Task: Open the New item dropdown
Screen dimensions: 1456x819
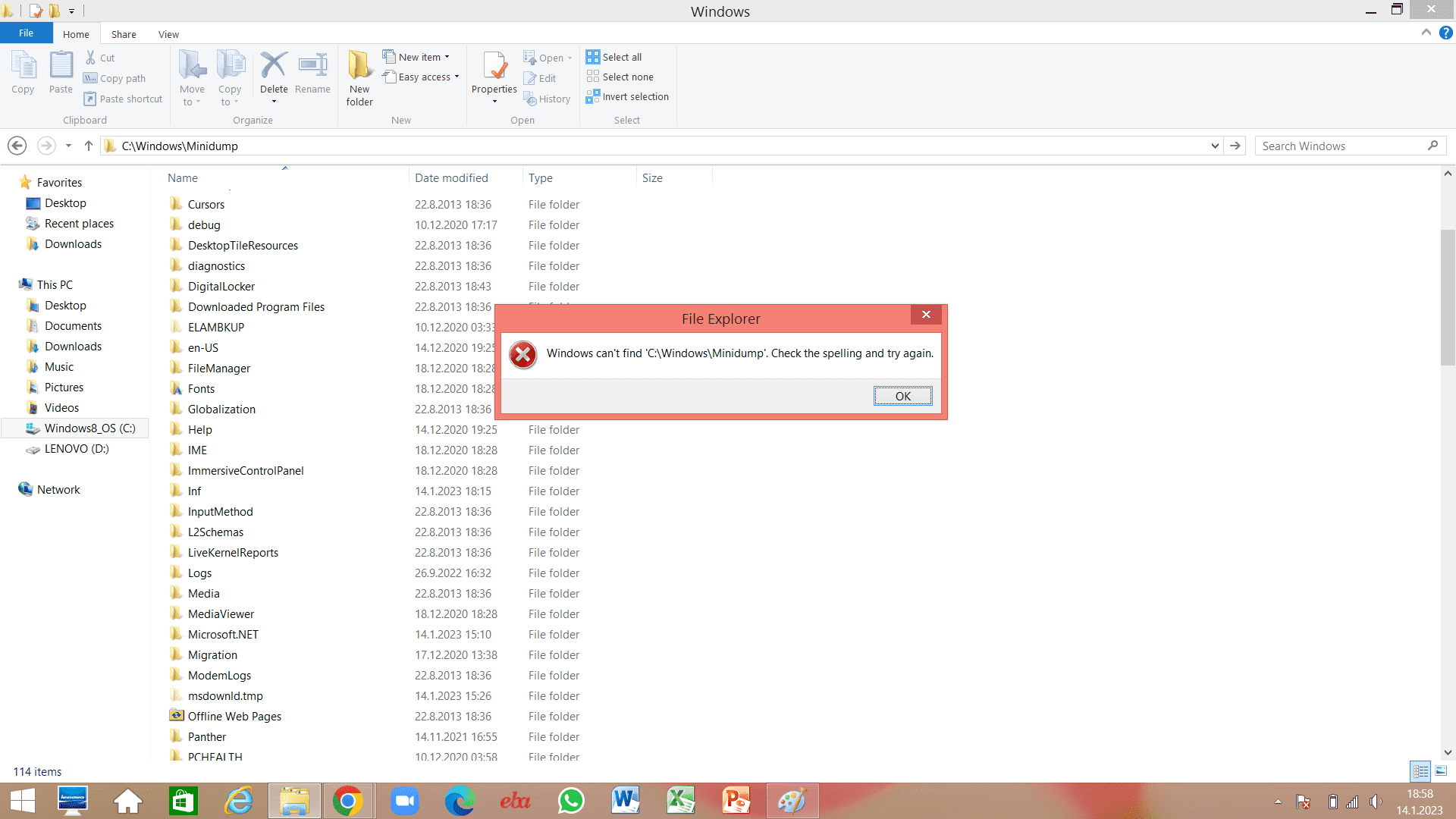Action: point(417,57)
